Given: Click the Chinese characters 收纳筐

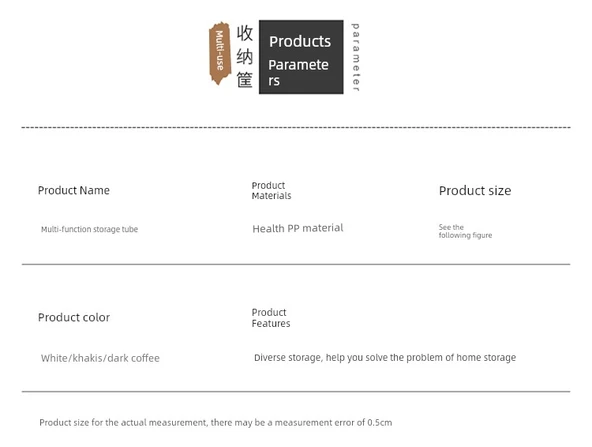Looking at the screenshot, I should pos(244,56).
